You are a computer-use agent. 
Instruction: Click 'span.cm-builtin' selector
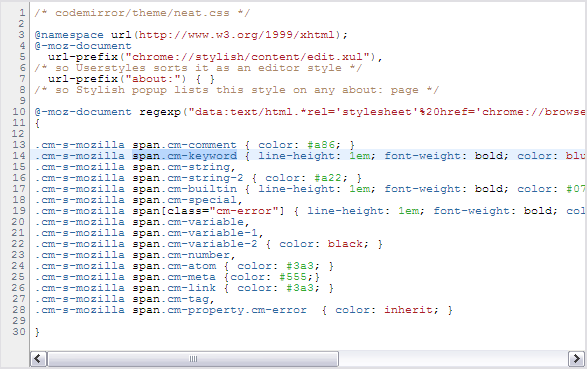point(185,189)
